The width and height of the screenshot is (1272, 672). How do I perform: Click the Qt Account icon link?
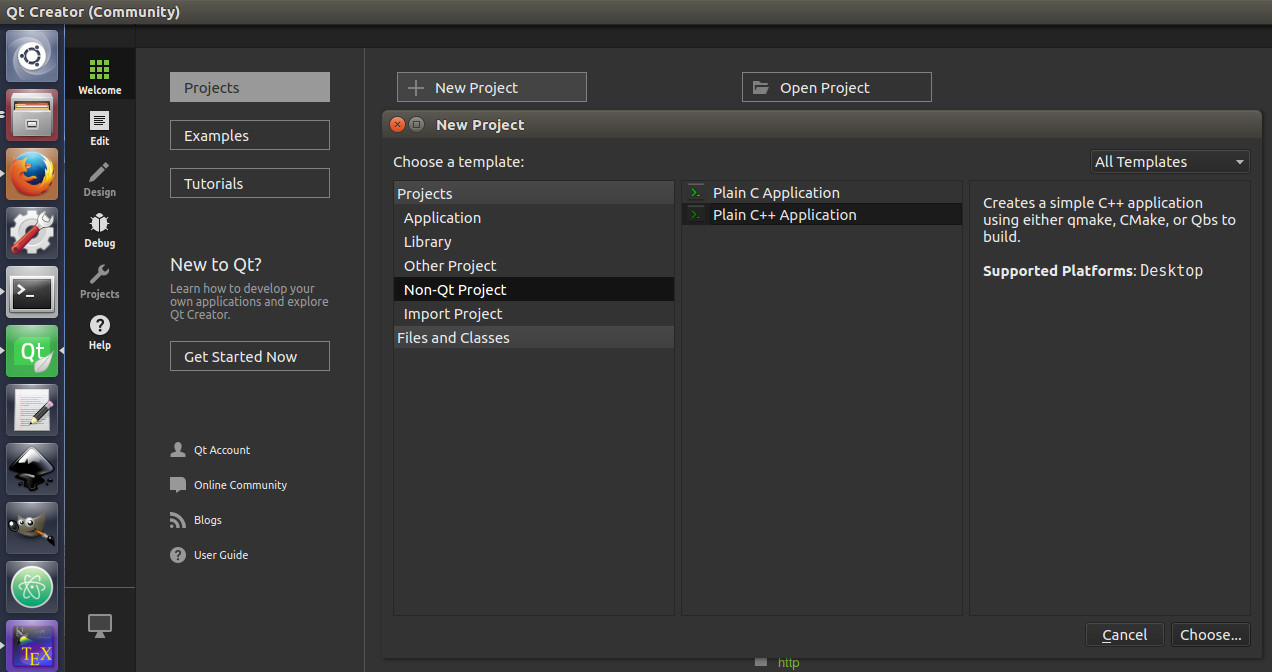coord(178,450)
